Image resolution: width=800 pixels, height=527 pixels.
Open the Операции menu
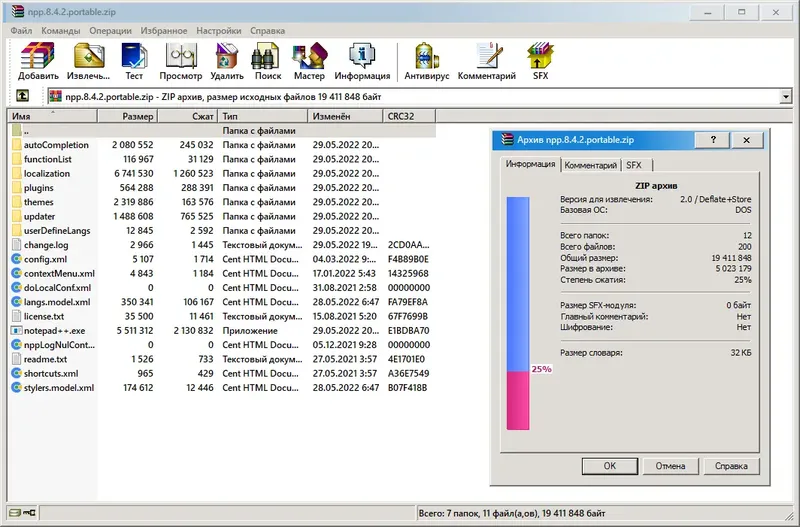click(110, 31)
